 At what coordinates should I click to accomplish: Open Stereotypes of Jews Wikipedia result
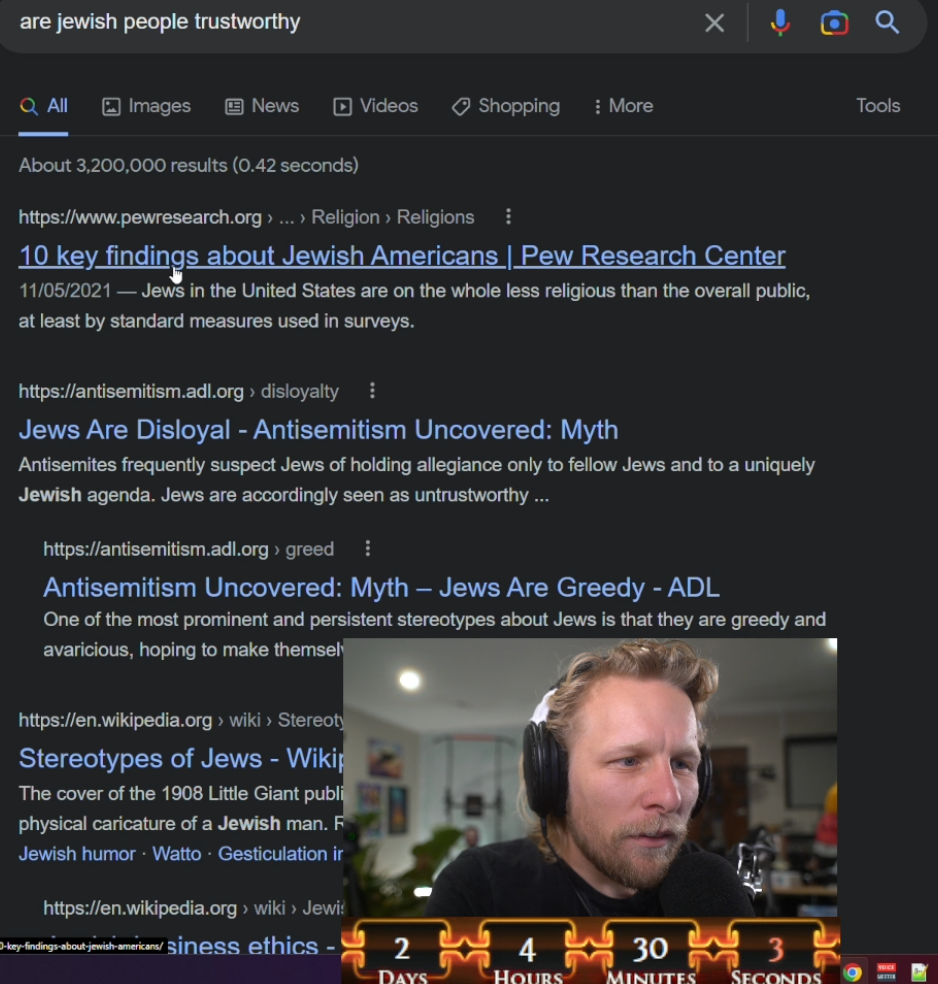click(x=181, y=759)
